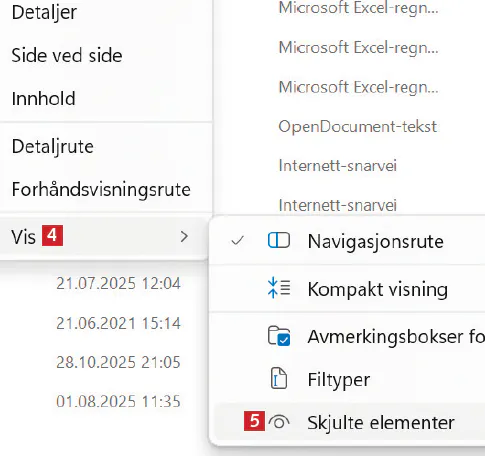The image size is (485, 456).
Task: Choose the Innhold view layout
Action: (43, 99)
